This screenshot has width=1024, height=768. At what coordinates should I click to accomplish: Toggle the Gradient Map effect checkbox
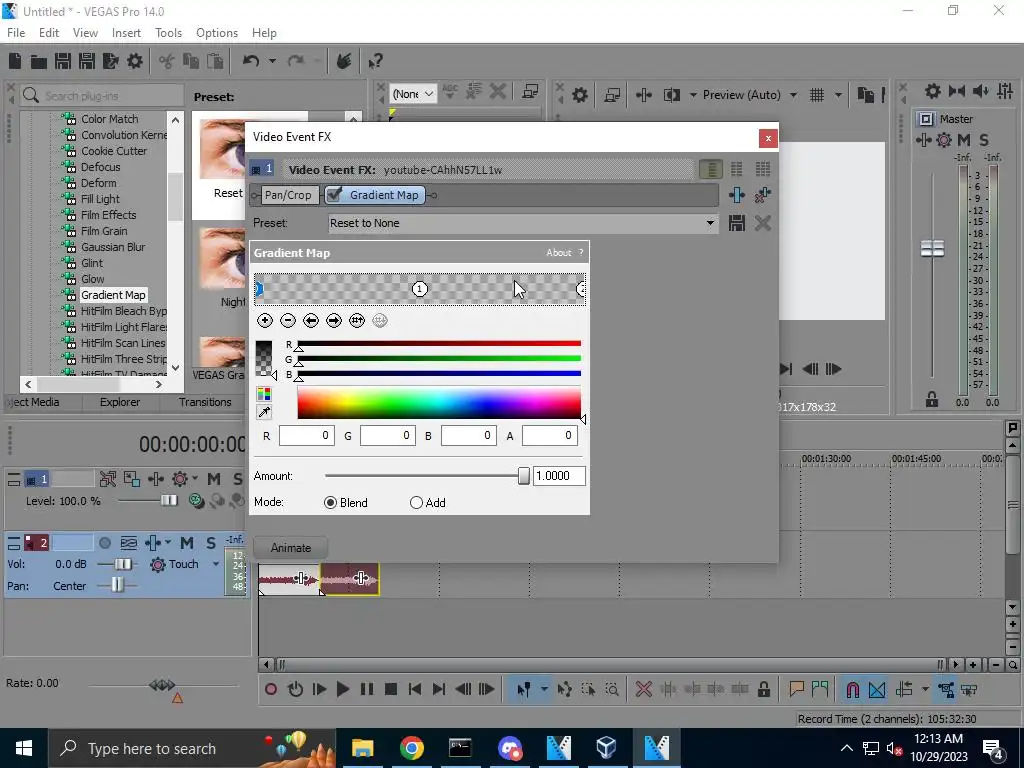(334, 195)
